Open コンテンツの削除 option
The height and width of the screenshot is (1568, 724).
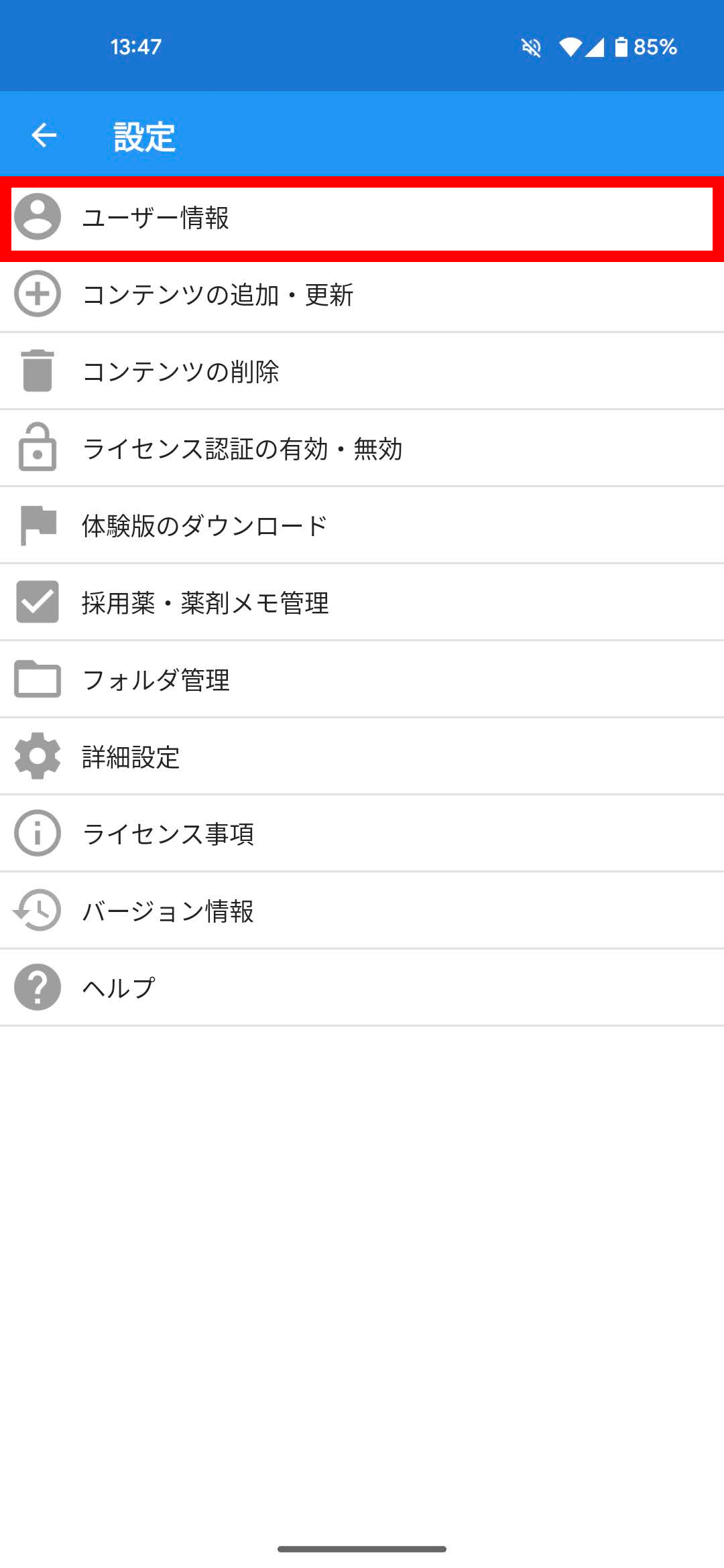point(181,372)
